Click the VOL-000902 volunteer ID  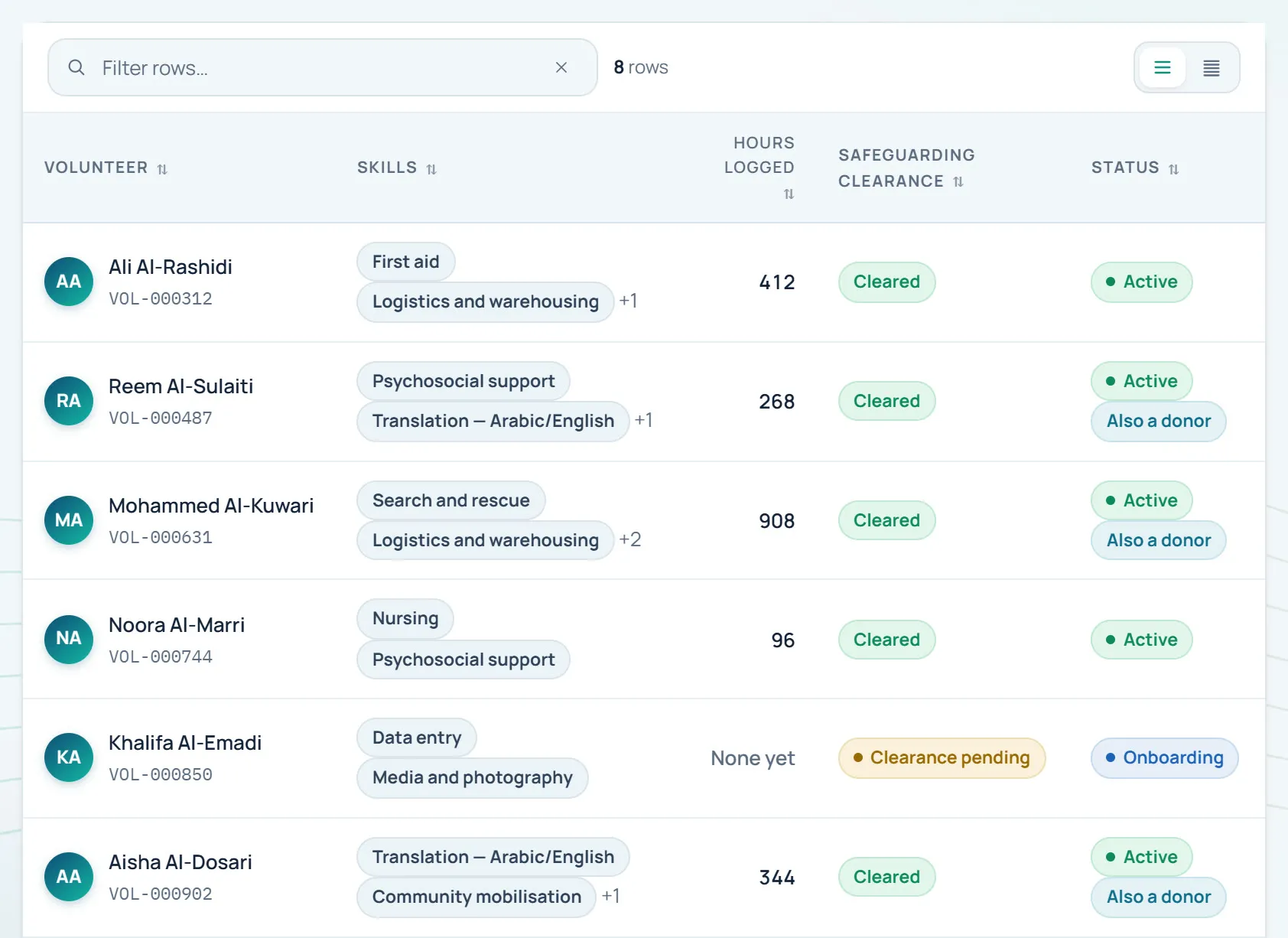click(161, 894)
